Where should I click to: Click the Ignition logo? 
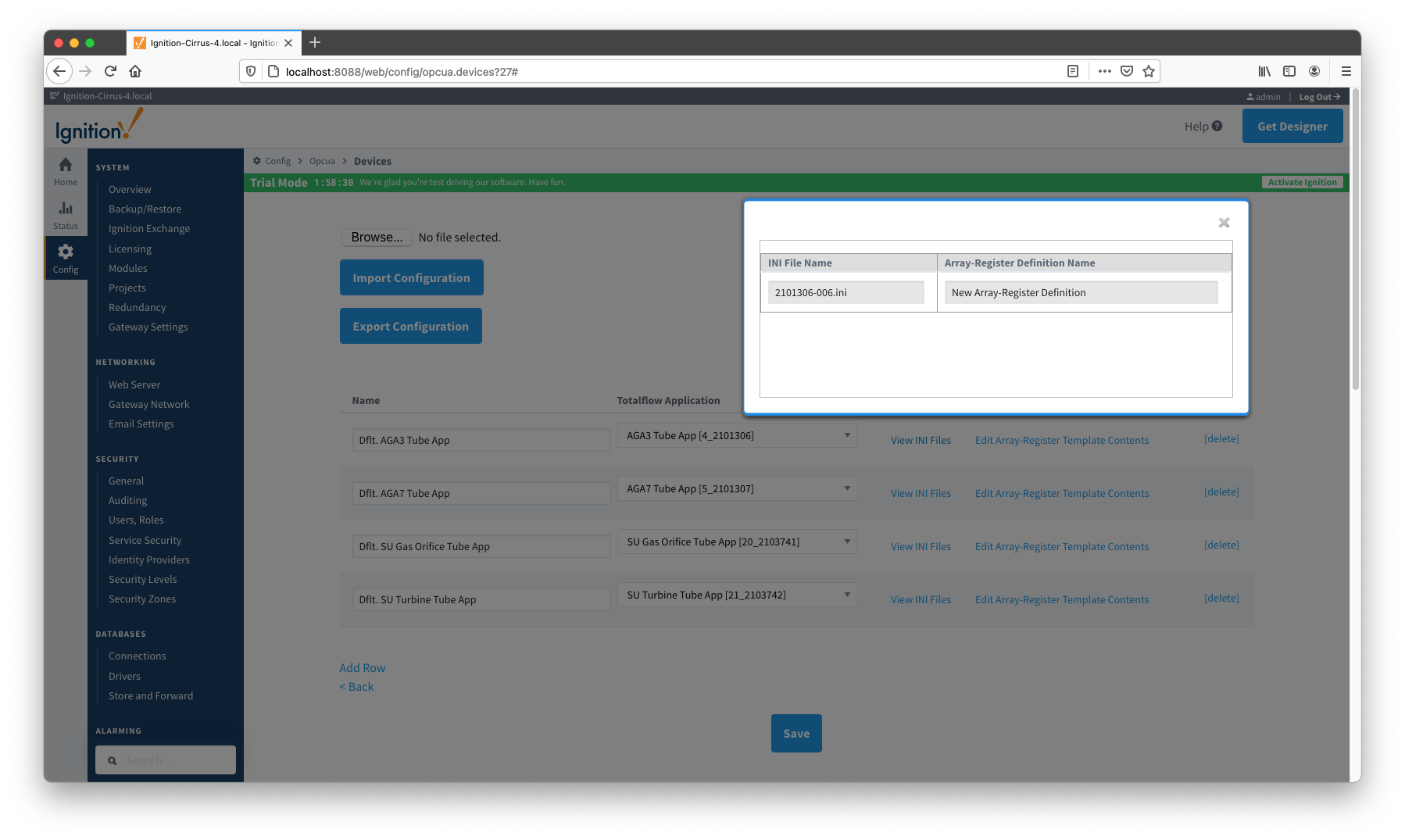99,126
